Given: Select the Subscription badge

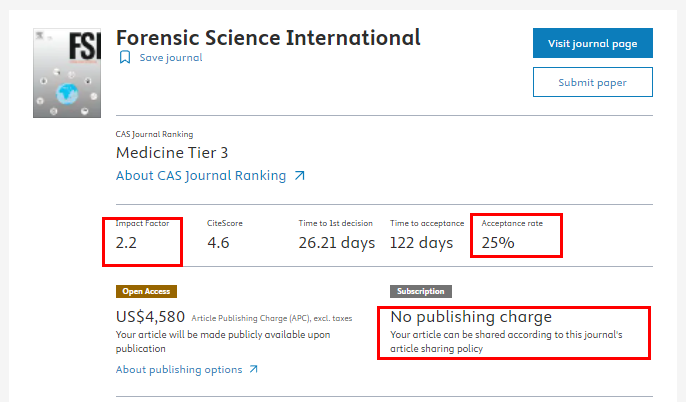Looking at the screenshot, I should click(x=420, y=291).
